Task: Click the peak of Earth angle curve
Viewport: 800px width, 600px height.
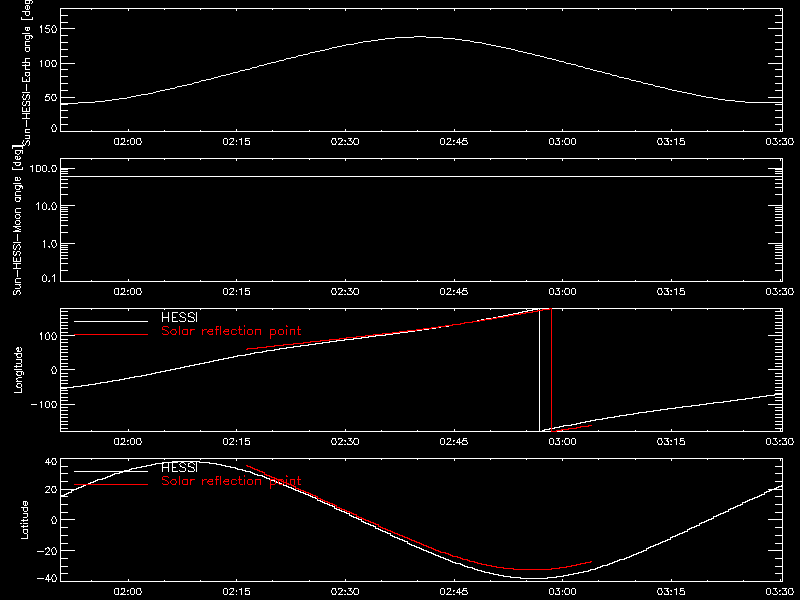Action: (x=418, y=37)
